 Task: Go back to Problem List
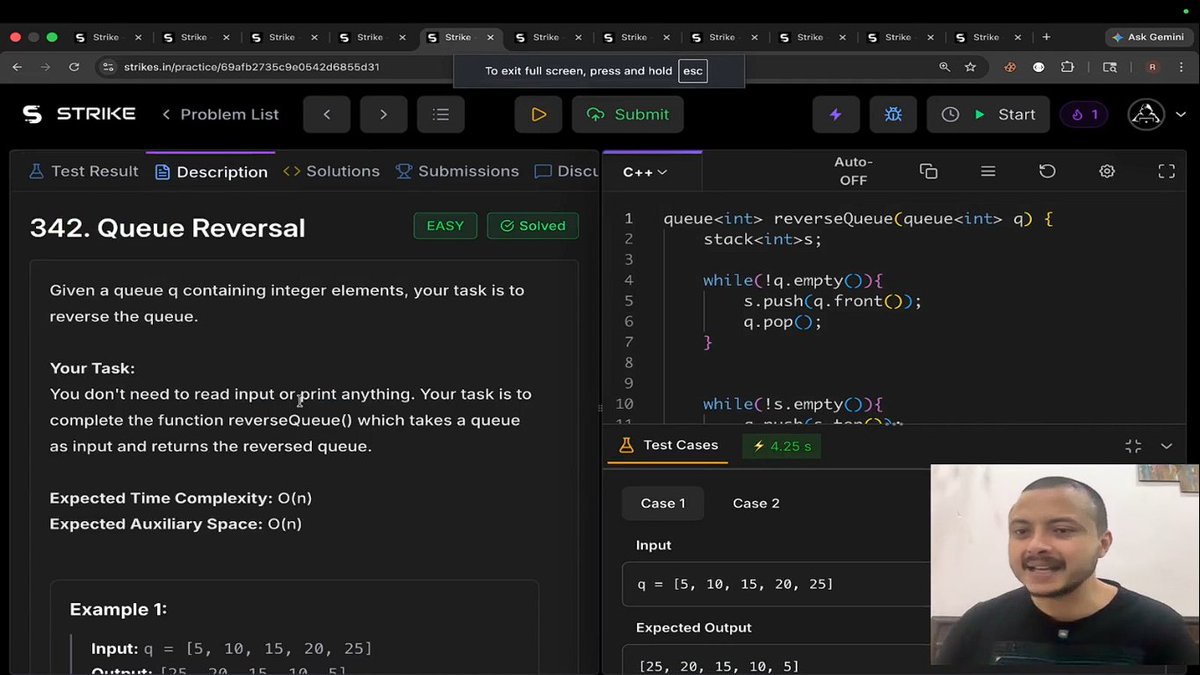click(x=220, y=114)
